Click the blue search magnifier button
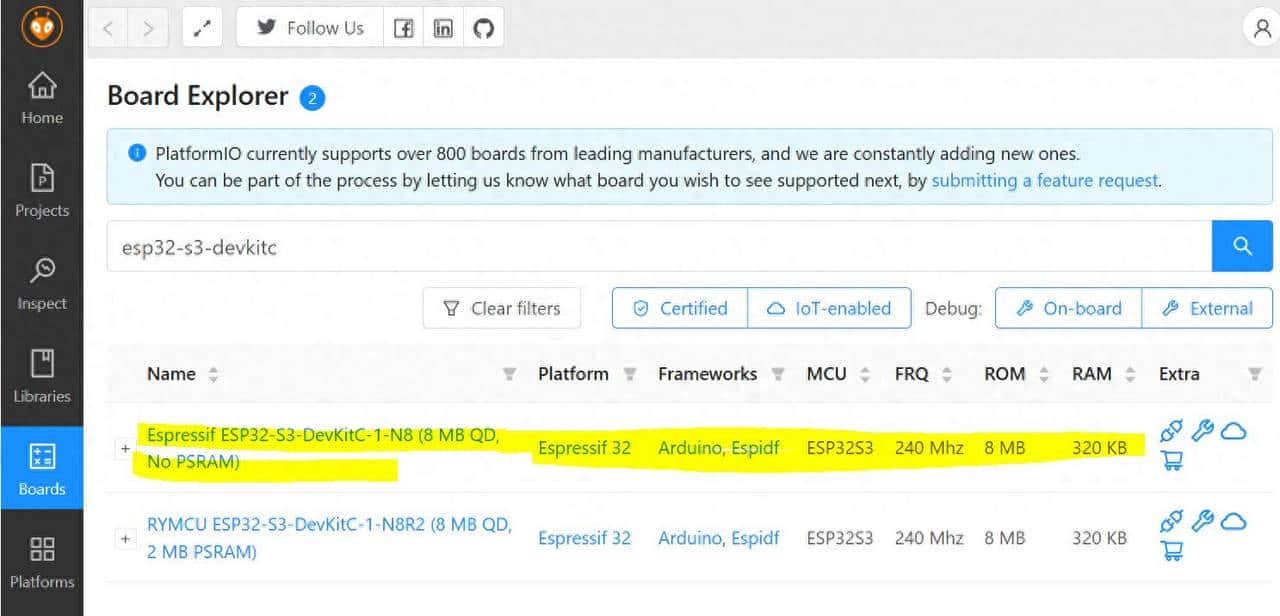The height and width of the screenshot is (616, 1280). pyautogui.click(x=1242, y=246)
